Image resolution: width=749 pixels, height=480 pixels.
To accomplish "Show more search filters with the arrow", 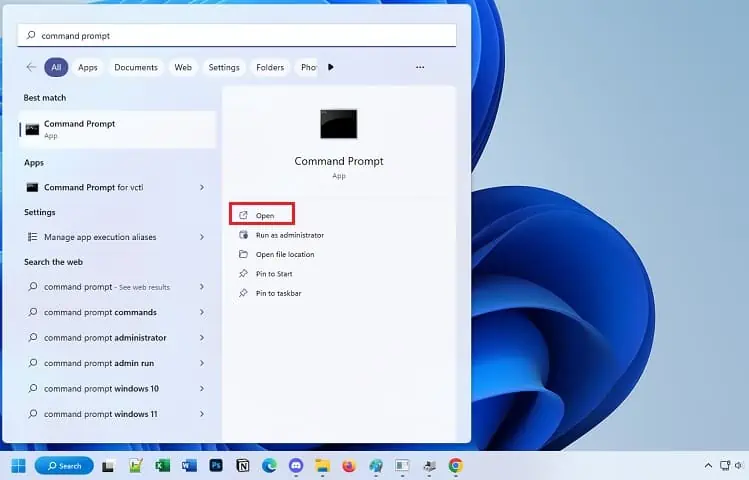I will (331, 67).
